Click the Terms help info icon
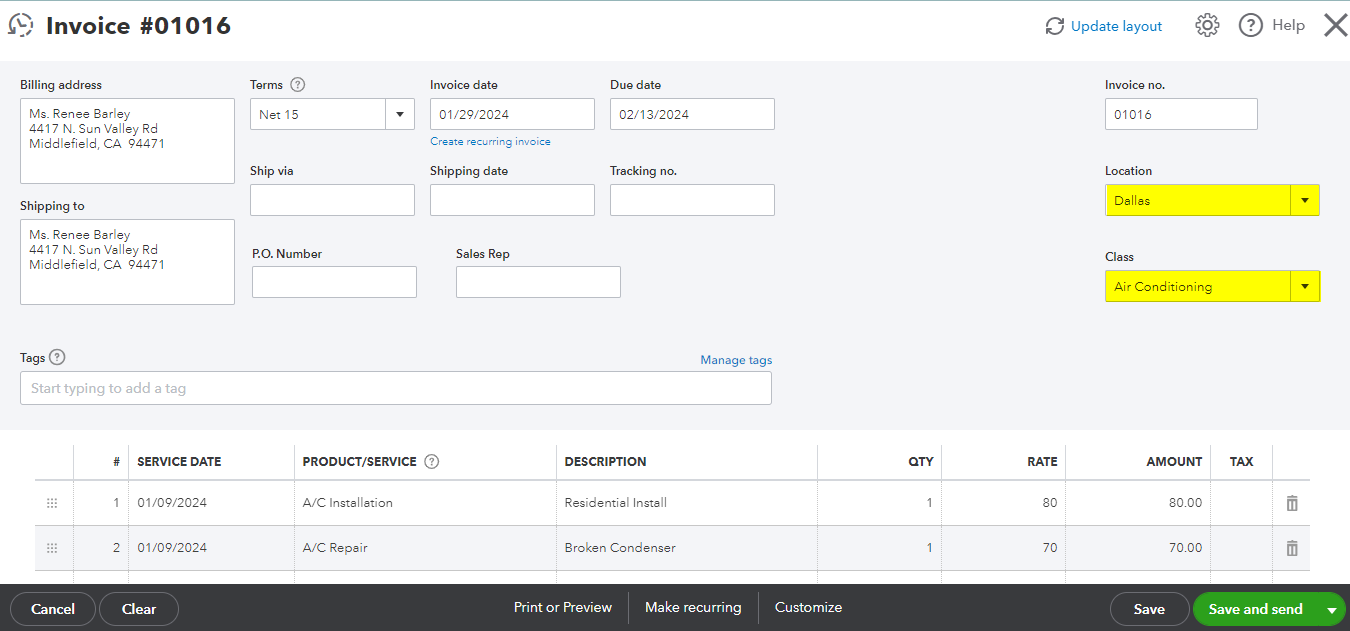 tap(297, 85)
